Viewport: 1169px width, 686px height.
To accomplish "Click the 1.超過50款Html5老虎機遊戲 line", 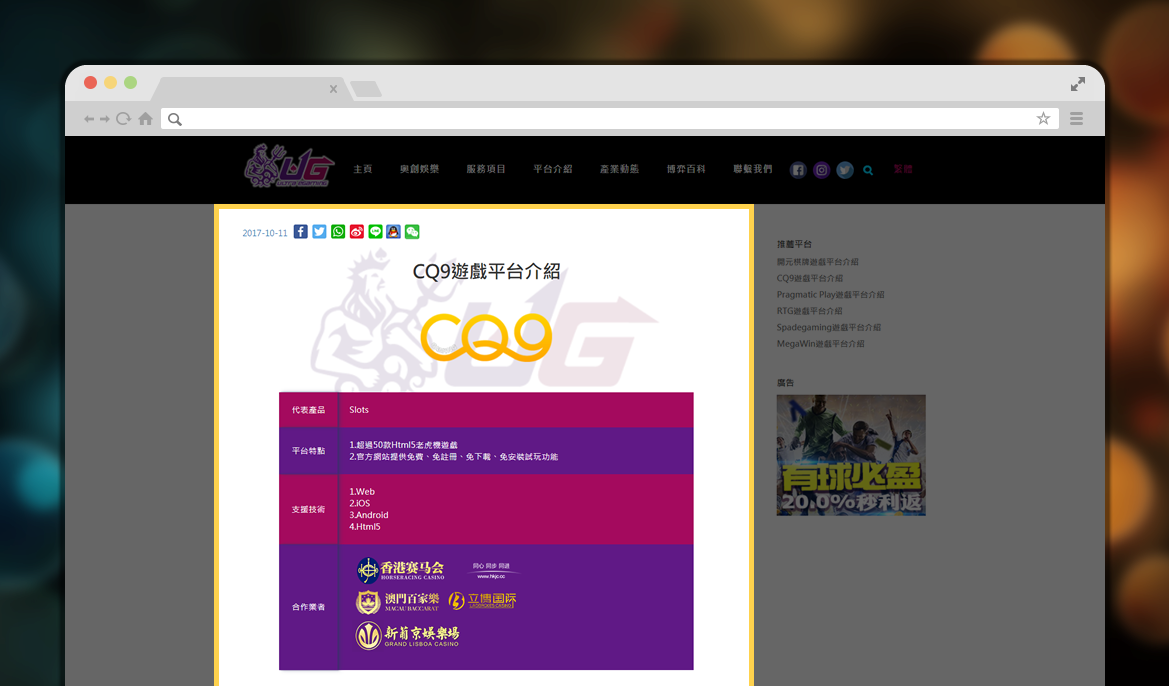I will (403, 445).
